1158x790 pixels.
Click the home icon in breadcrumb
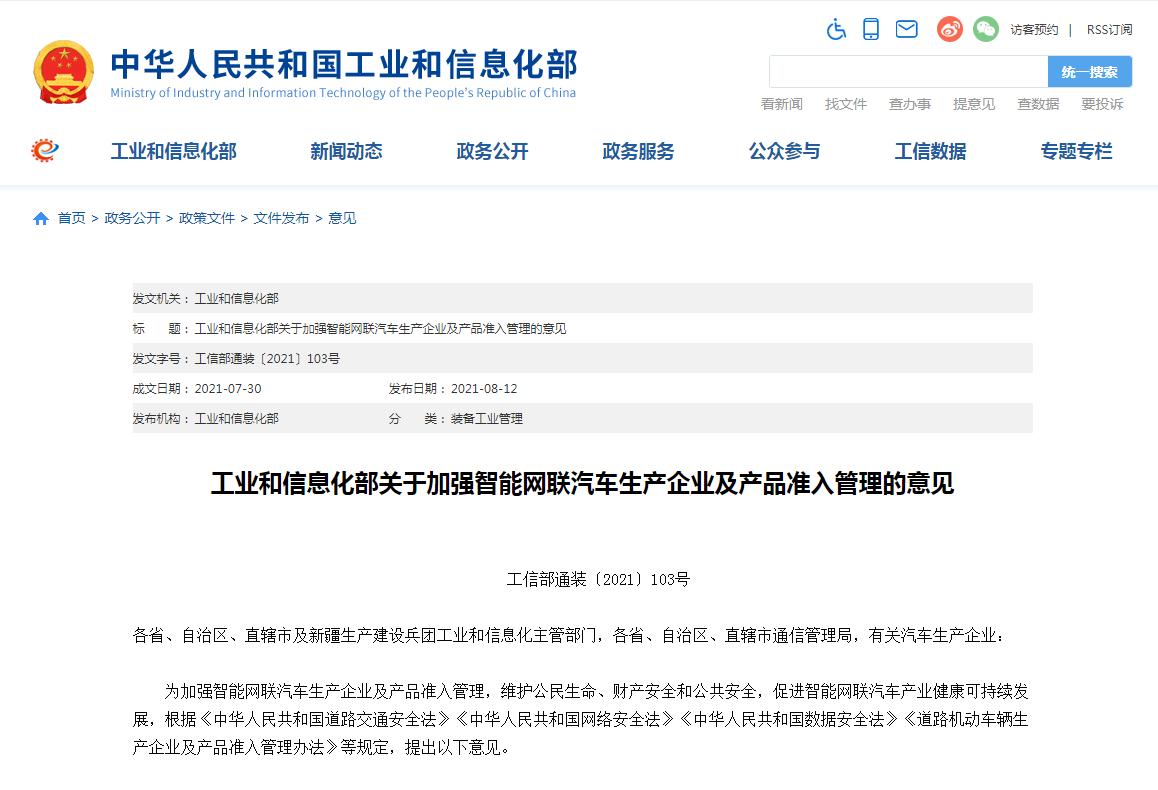(x=41, y=218)
